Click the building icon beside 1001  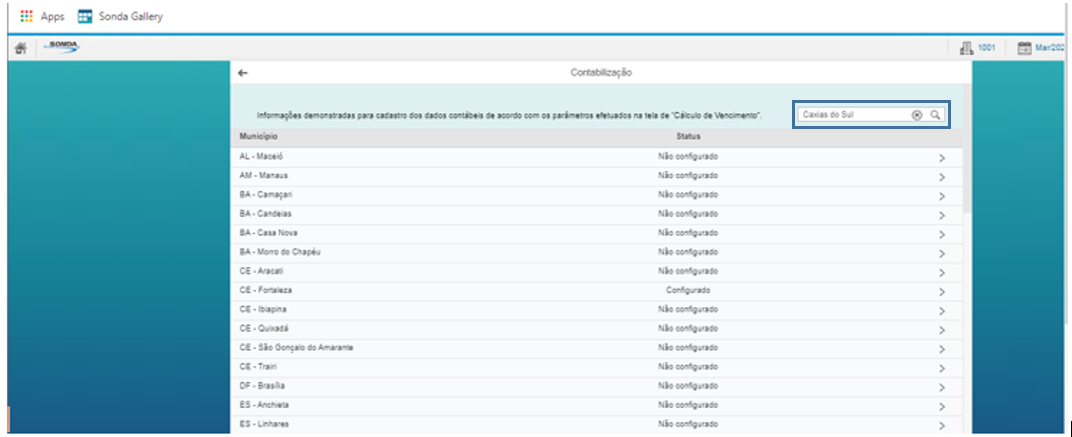(x=966, y=48)
